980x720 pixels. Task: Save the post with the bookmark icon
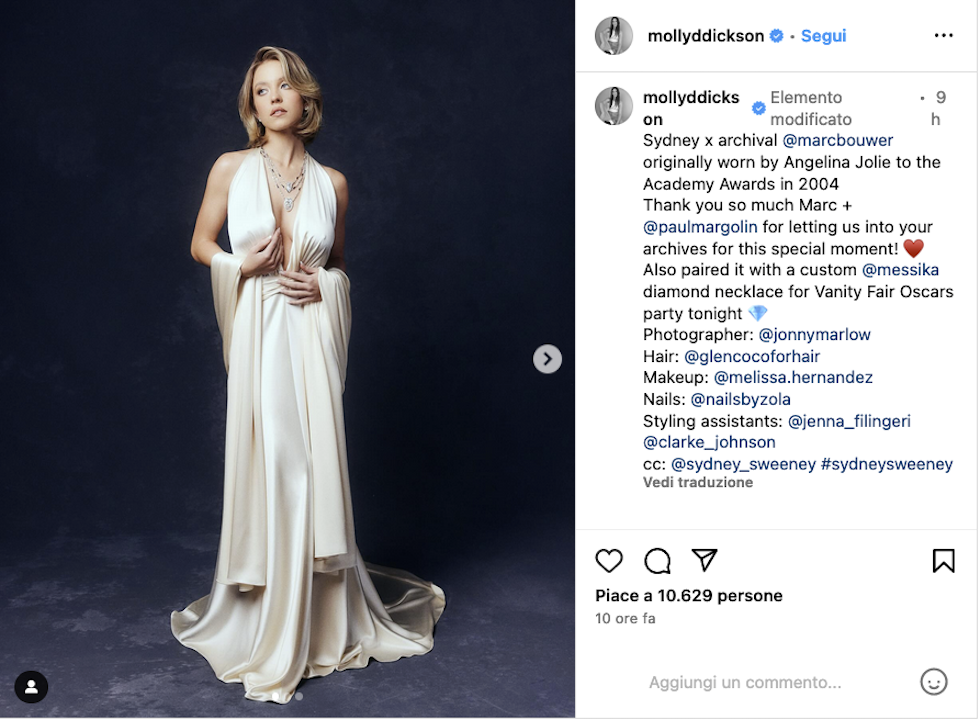point(943,561)
